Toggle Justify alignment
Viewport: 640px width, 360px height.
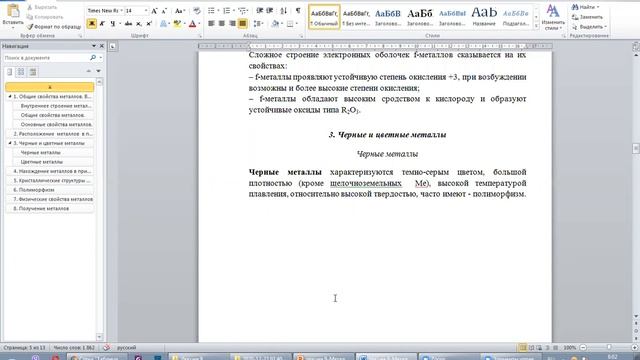pos(243,24)
